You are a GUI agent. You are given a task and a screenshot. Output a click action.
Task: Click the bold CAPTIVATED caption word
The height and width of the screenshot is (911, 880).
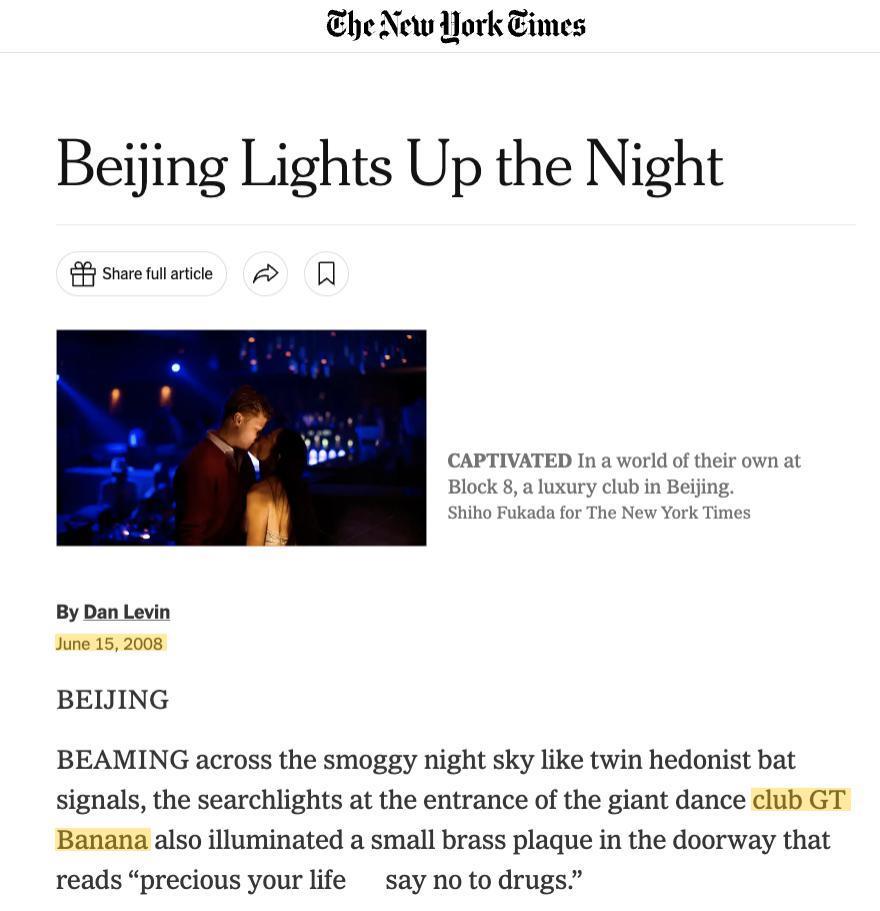click(x=509, y=461)
